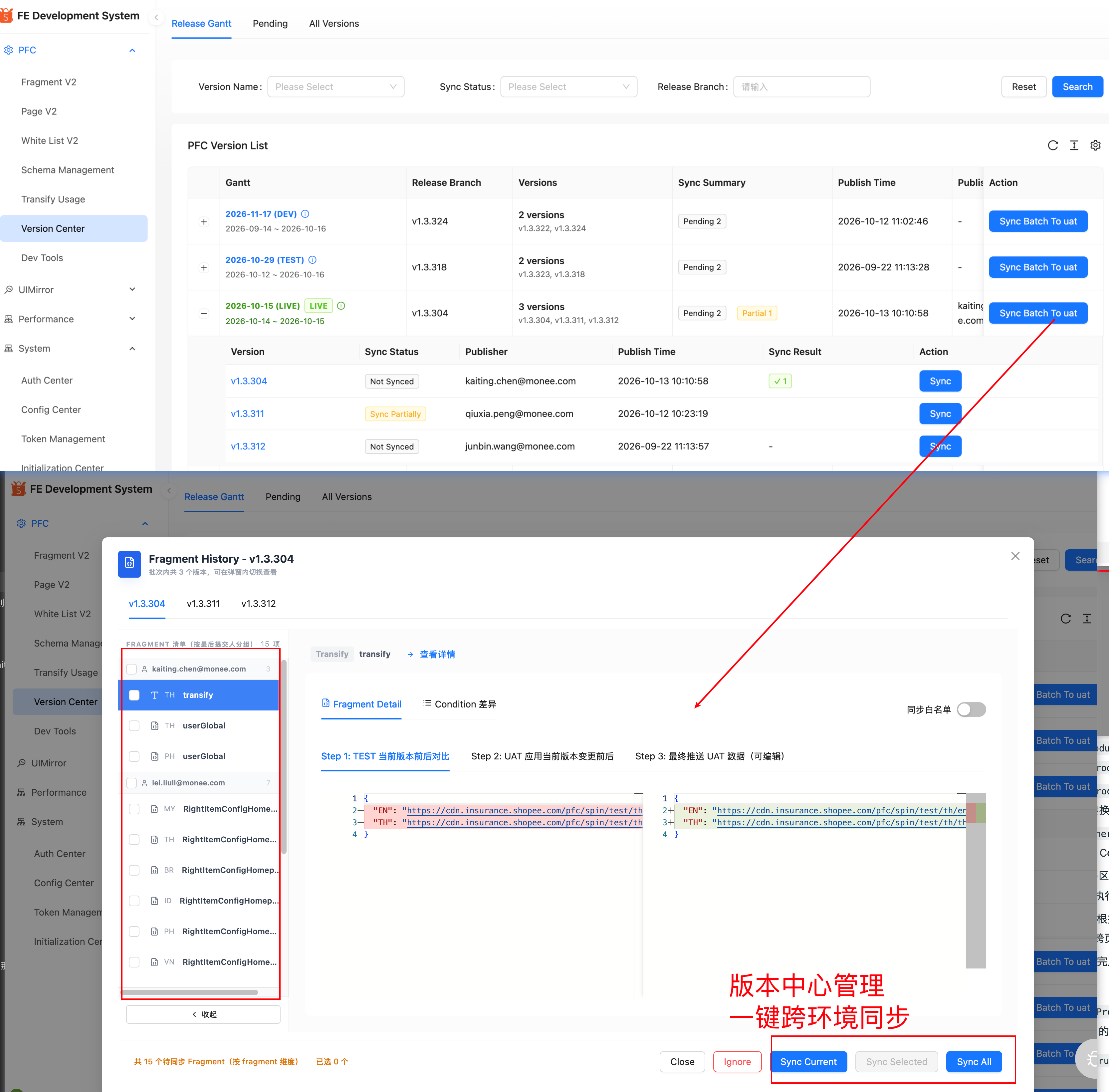Click the Sync All button
The image size is (1109, 1092).
(974, 1062)
